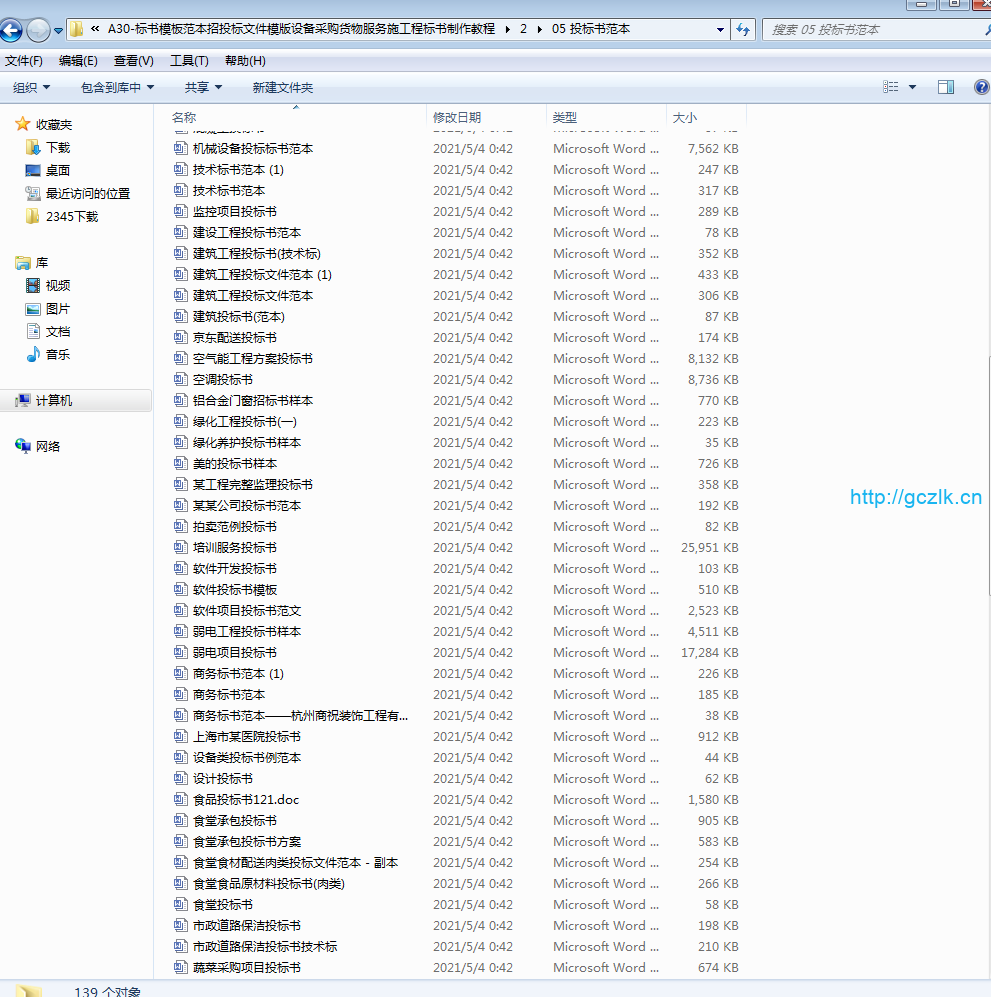Open the 文件(F) menu
The image size is (991, 997).
tap(24, 61)
